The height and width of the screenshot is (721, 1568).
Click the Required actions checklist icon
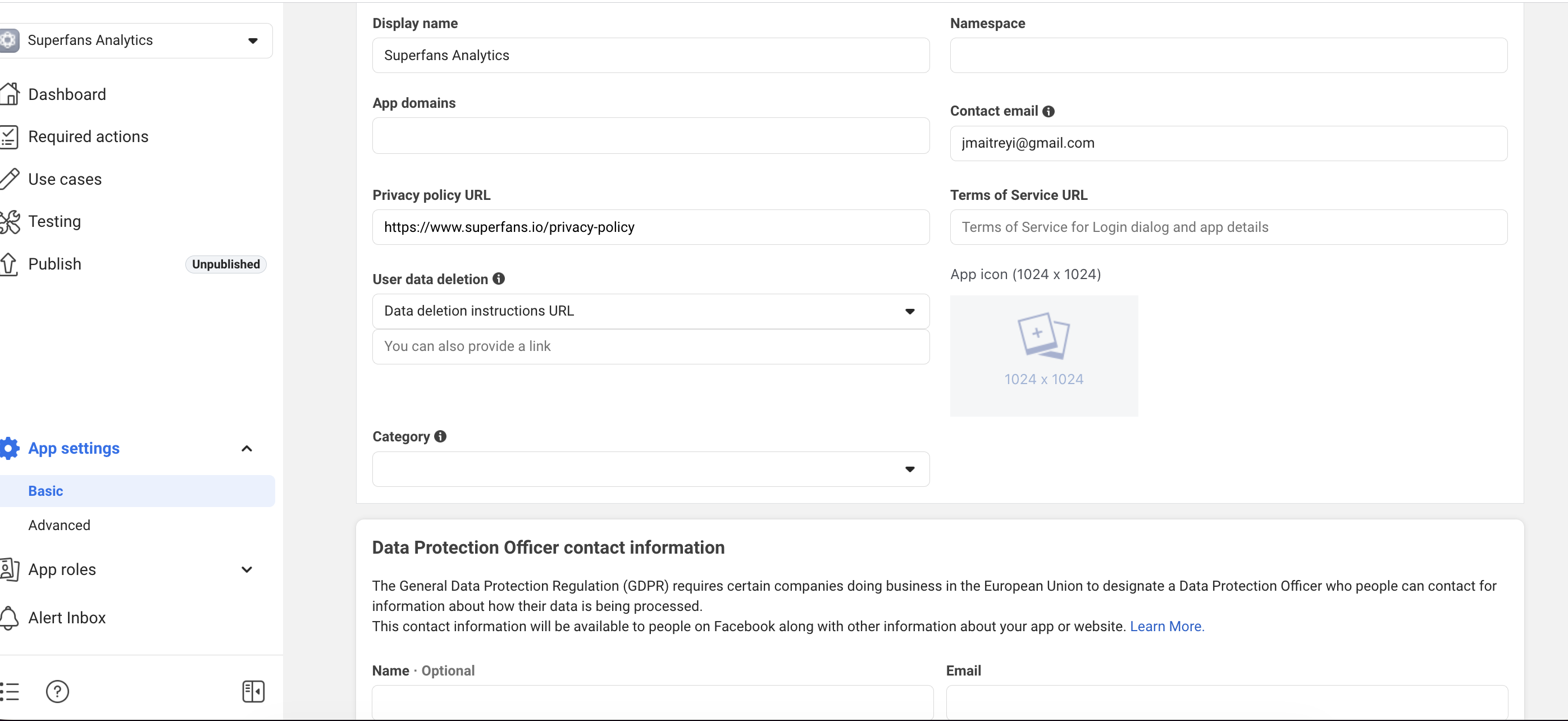tap(9, 137)
